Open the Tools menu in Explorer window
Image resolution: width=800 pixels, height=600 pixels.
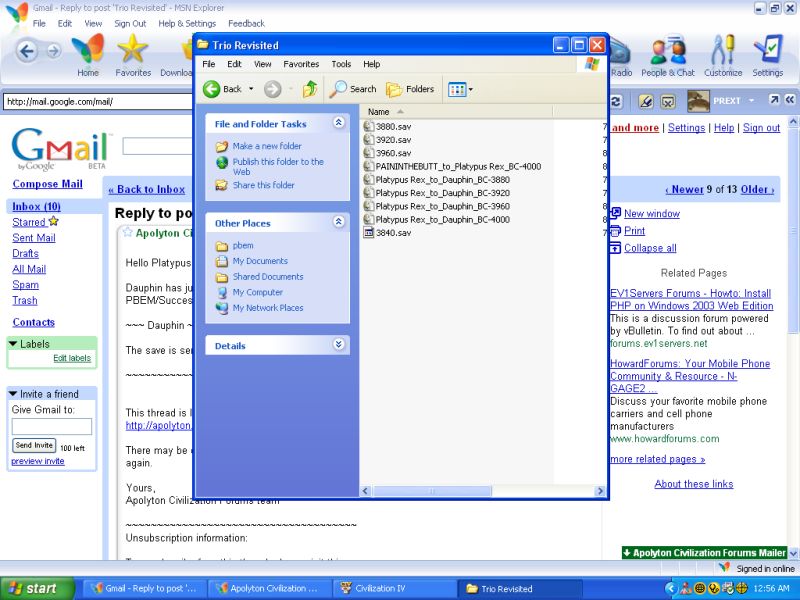click(x=341, y=64)
